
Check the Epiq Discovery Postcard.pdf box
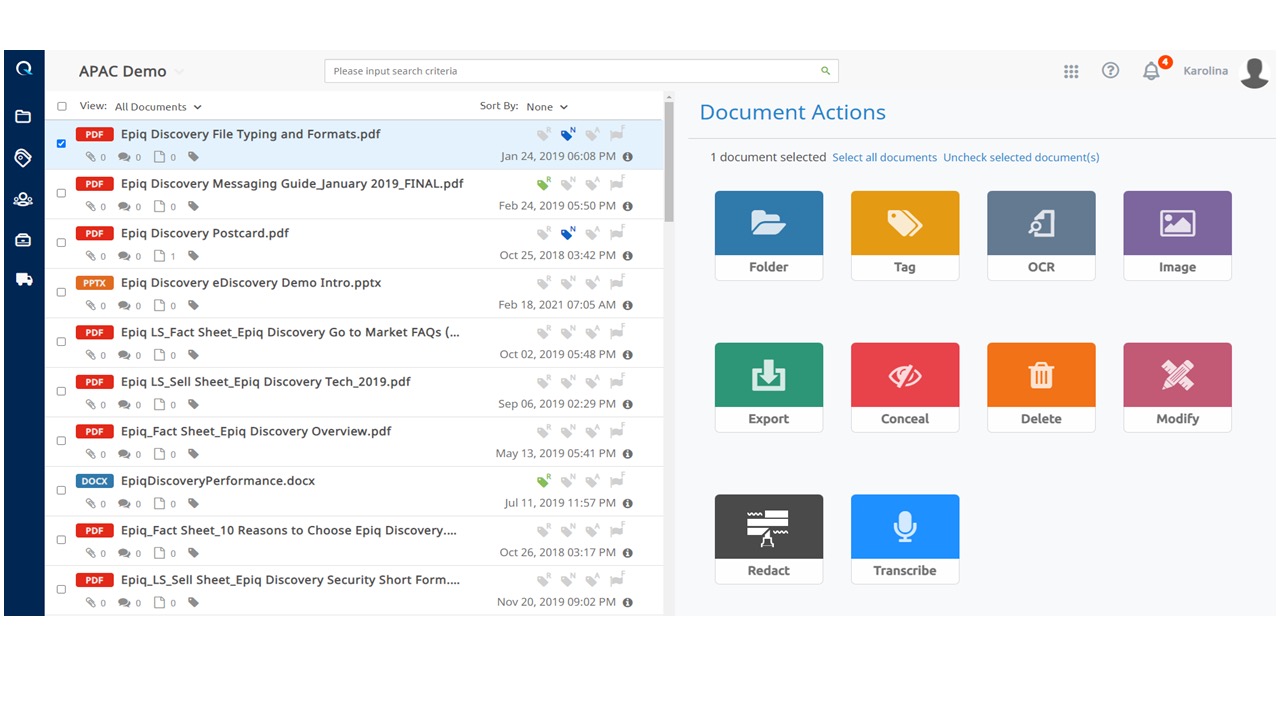(61, 243)
